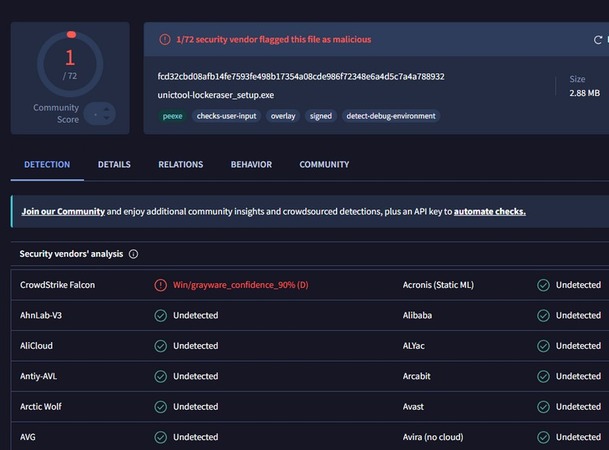Click the 2.88 MB size value
Screen dimensions: 609x450
pyautogui.click(x=585, y=93)
